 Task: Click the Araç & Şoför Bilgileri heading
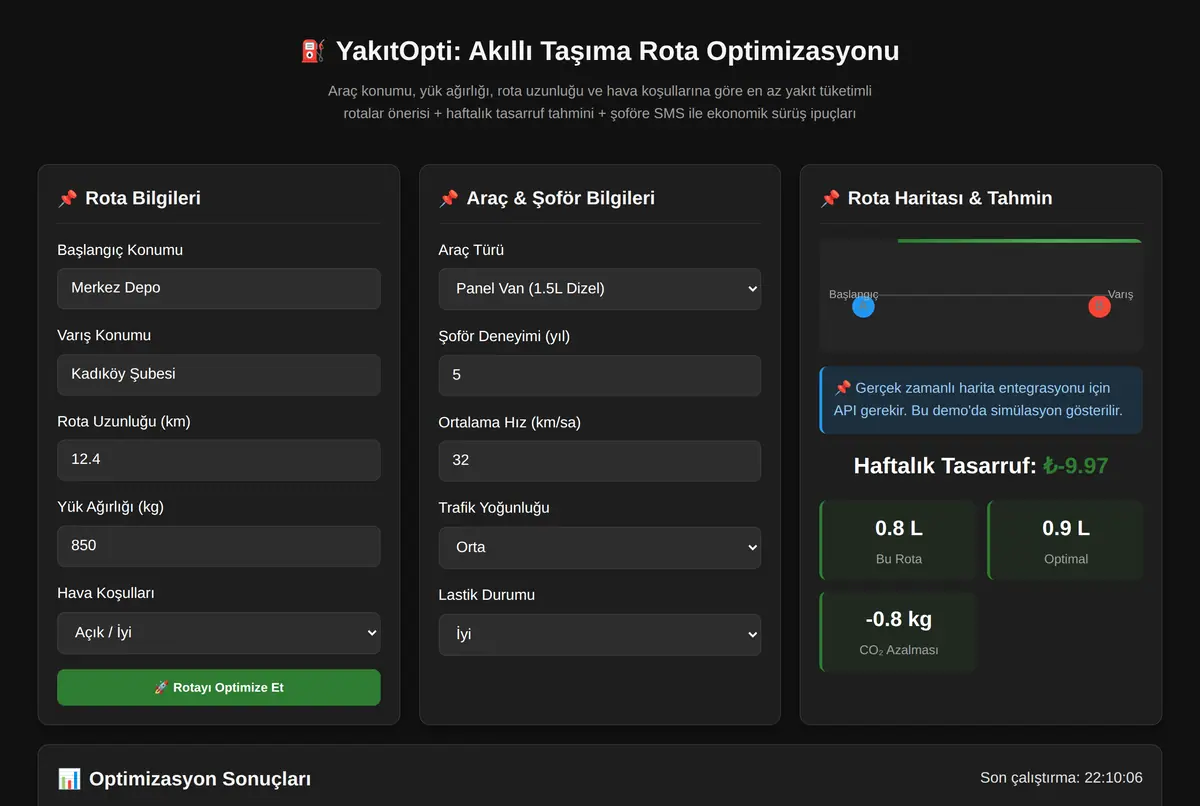tap(561, 199)
